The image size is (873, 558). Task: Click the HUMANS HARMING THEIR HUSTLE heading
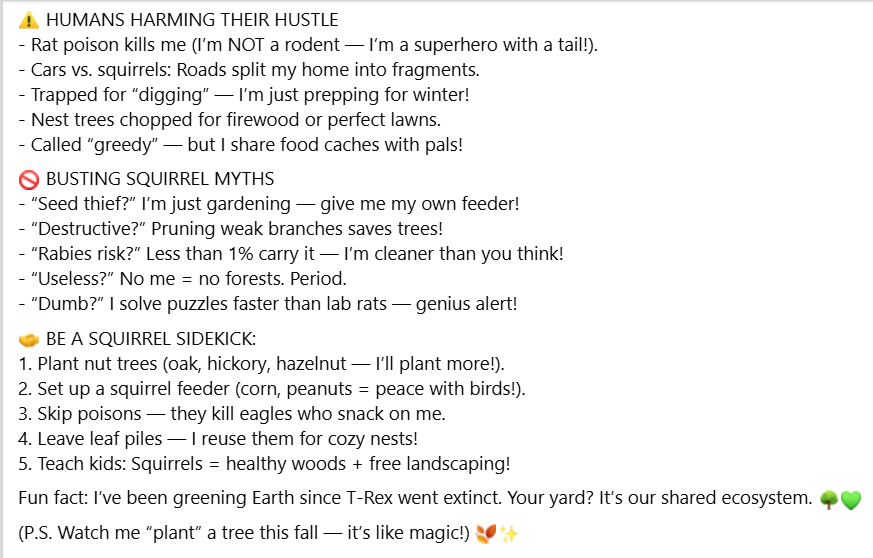[x=192, y=20]
